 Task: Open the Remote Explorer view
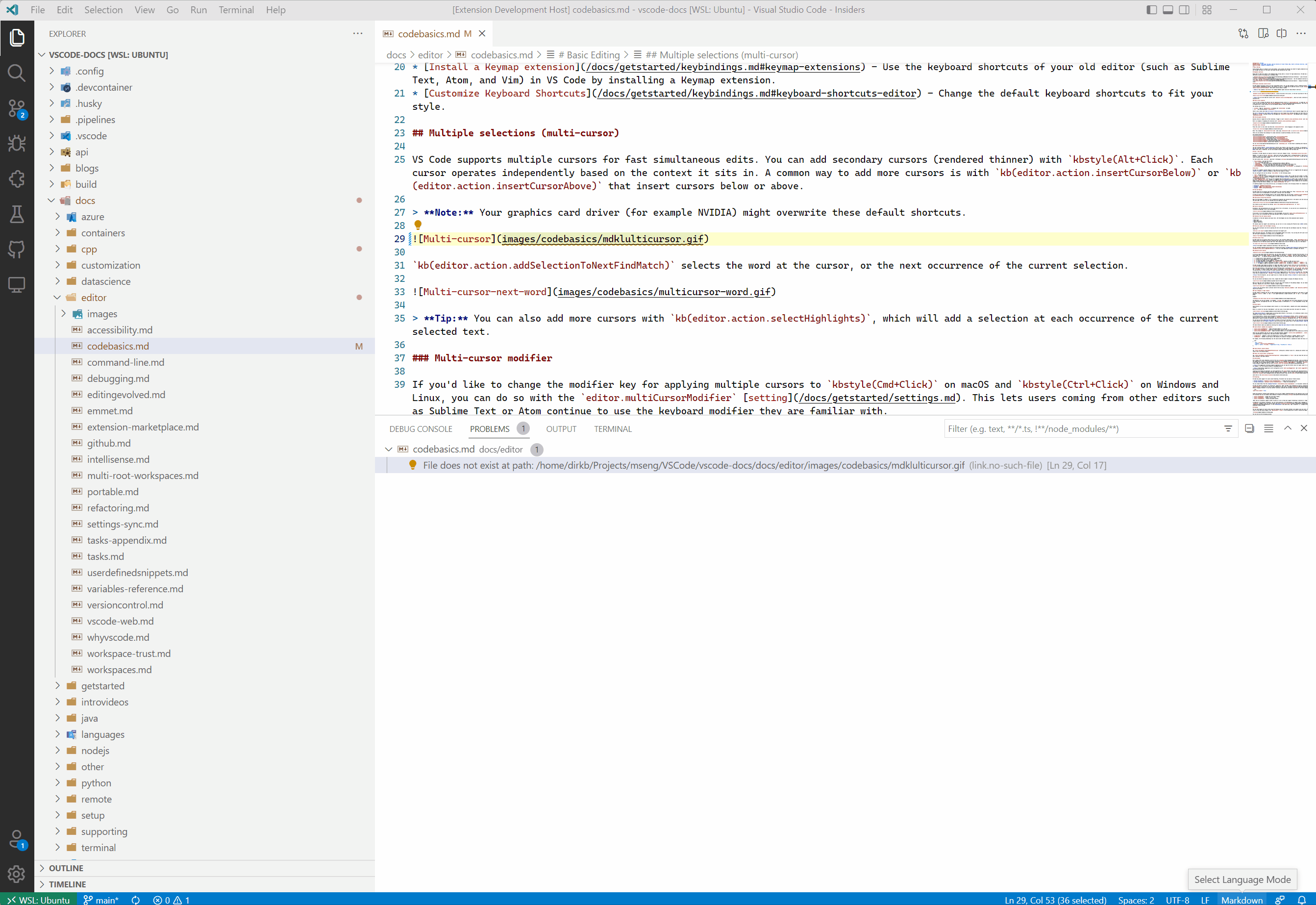pyautogui.click(x=17, y=285)
